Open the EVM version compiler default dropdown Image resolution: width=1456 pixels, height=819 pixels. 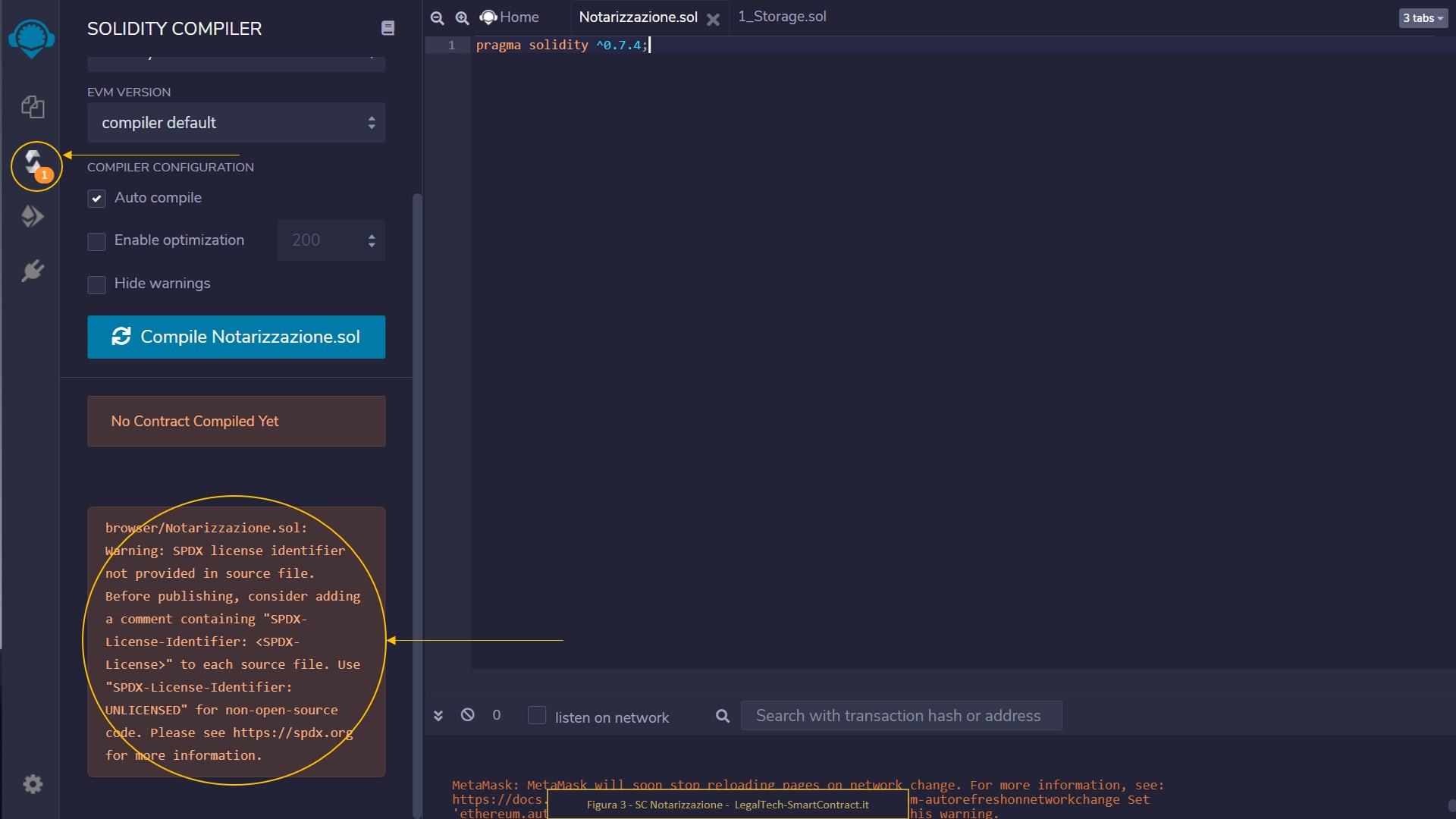(x=236, y=123)
